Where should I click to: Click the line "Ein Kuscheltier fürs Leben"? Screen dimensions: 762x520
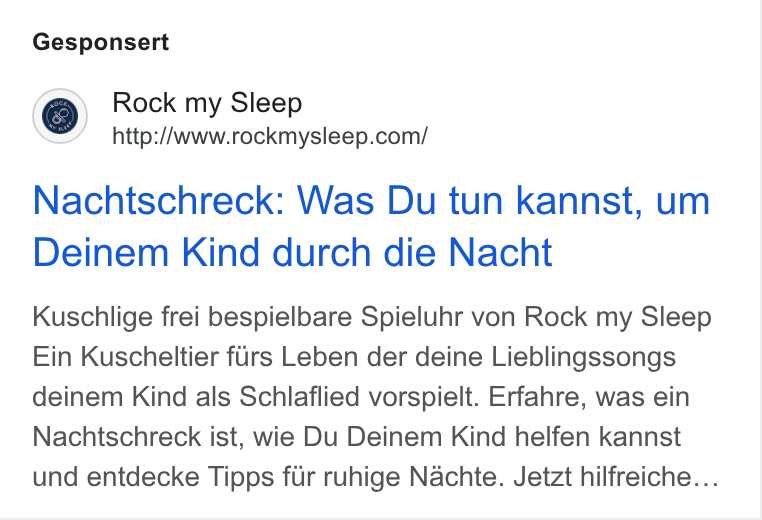196,357
